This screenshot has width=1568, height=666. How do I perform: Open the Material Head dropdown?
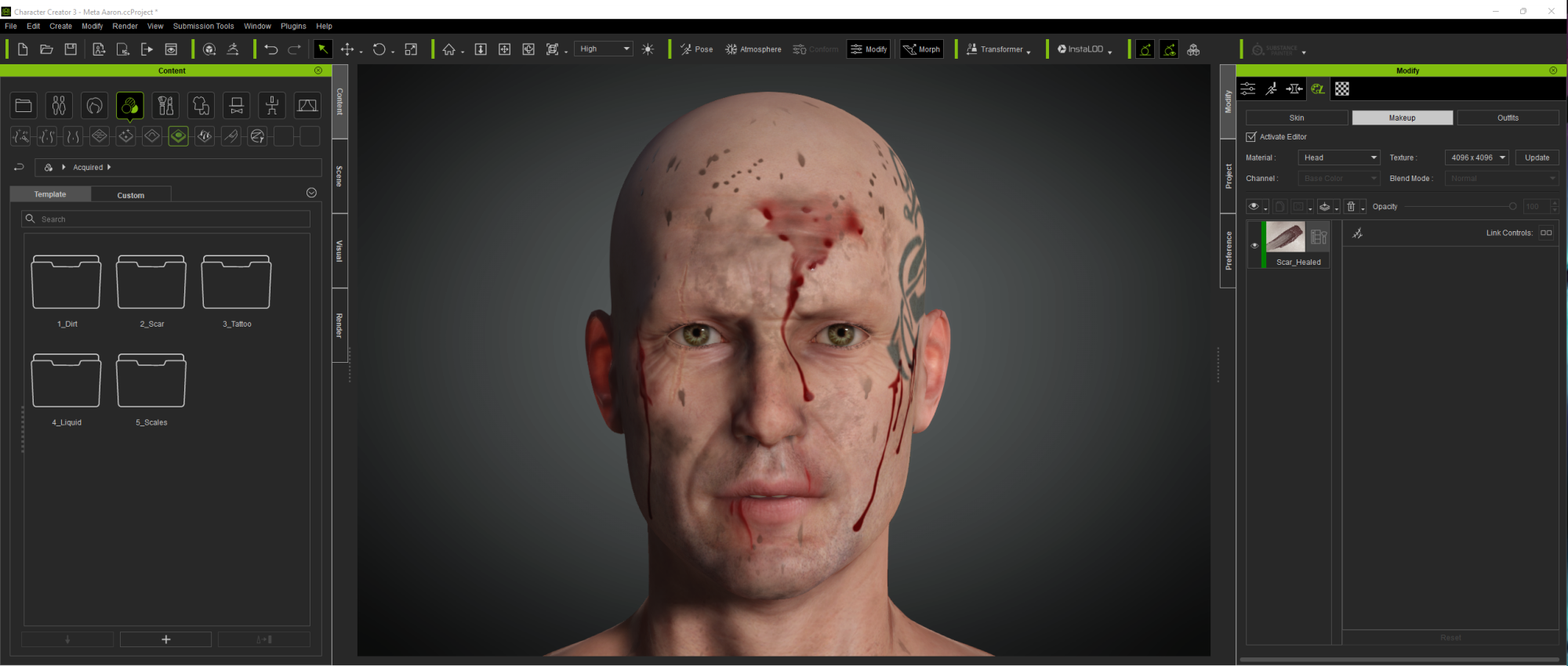(x=1338, y=157)
